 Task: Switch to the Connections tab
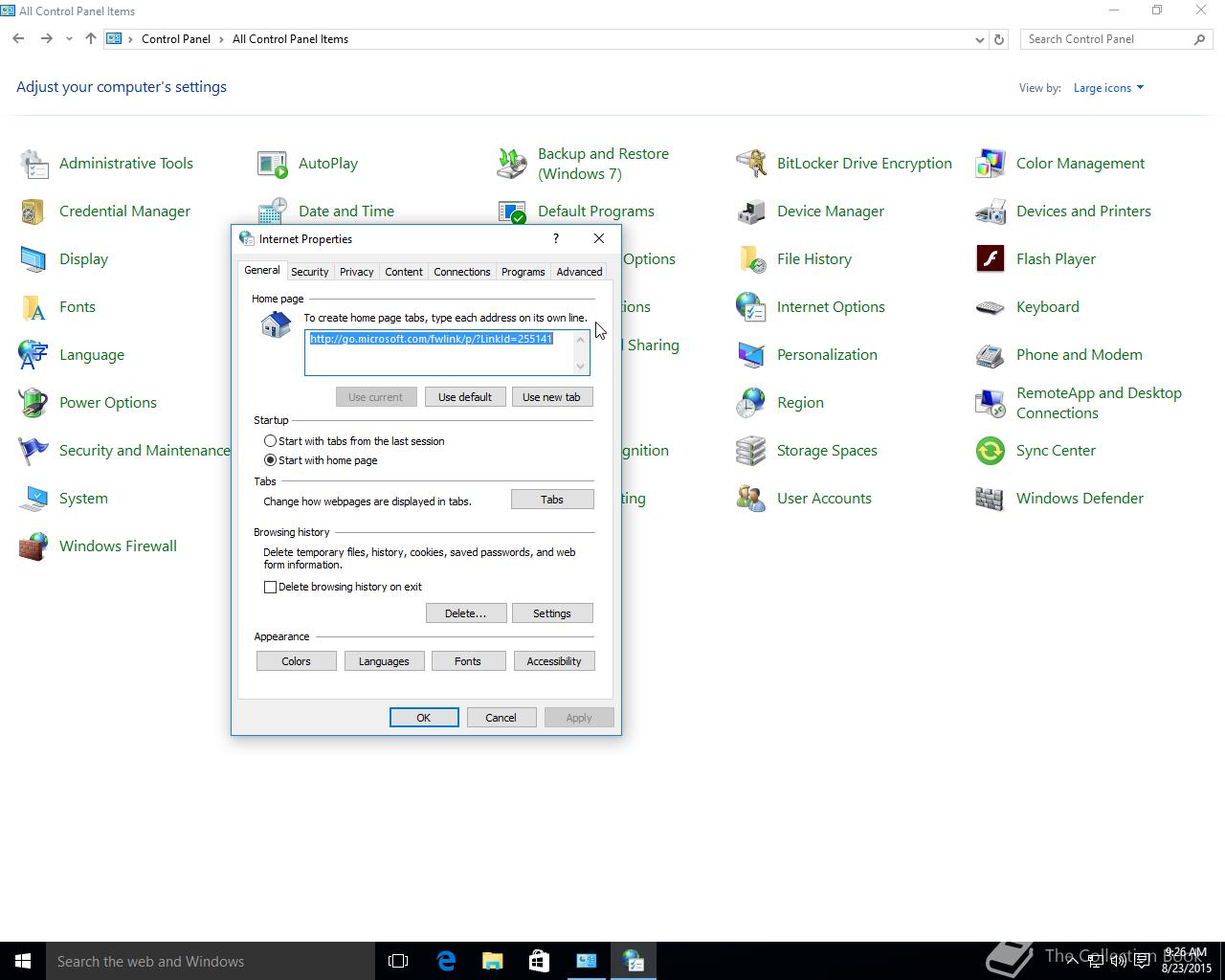(x=461, y=272)
